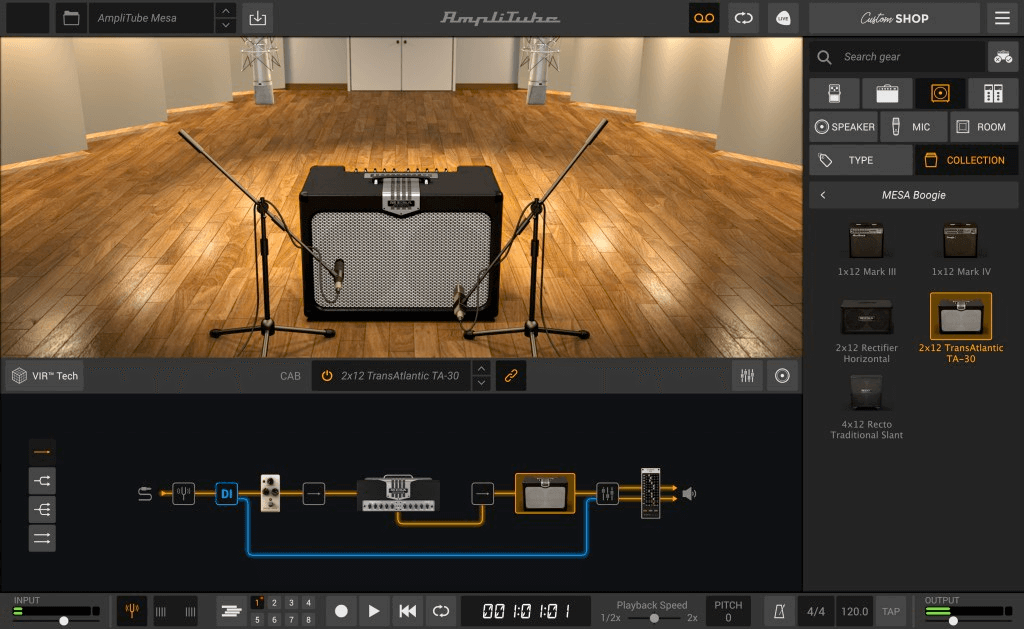Select the Mesa amp head in chain
This screenshot has width=1024, height=629.
[x=398, y=493]
